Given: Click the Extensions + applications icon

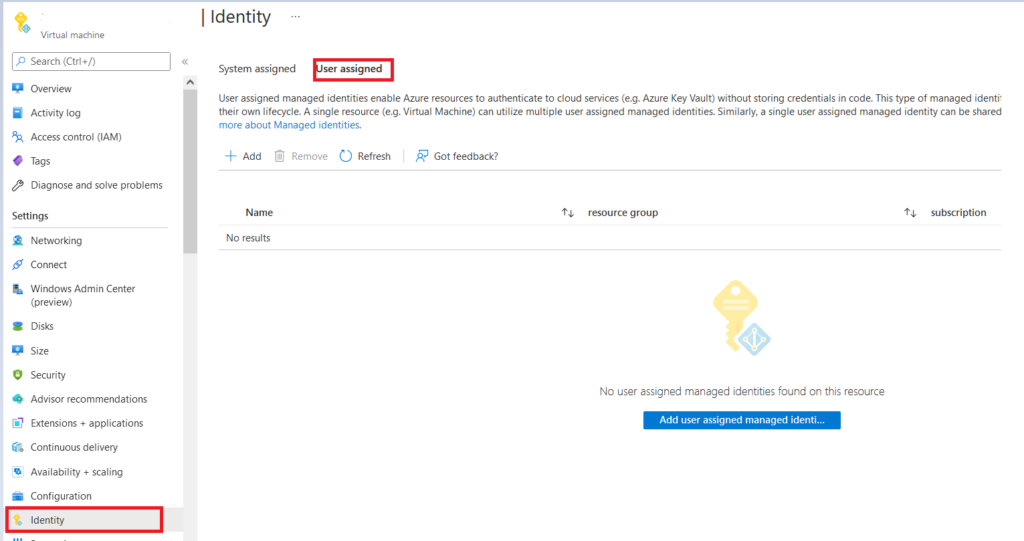Looking at the screenshot, I should (18, 423).
